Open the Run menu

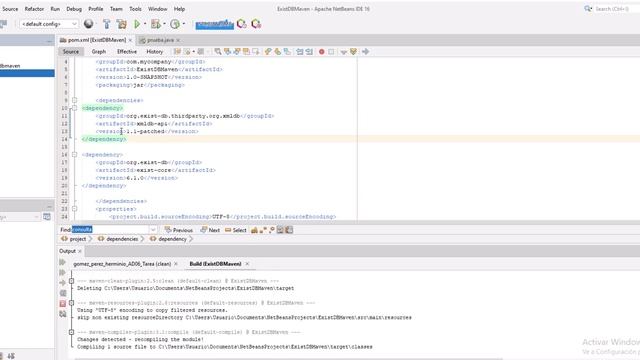(55, 9)
